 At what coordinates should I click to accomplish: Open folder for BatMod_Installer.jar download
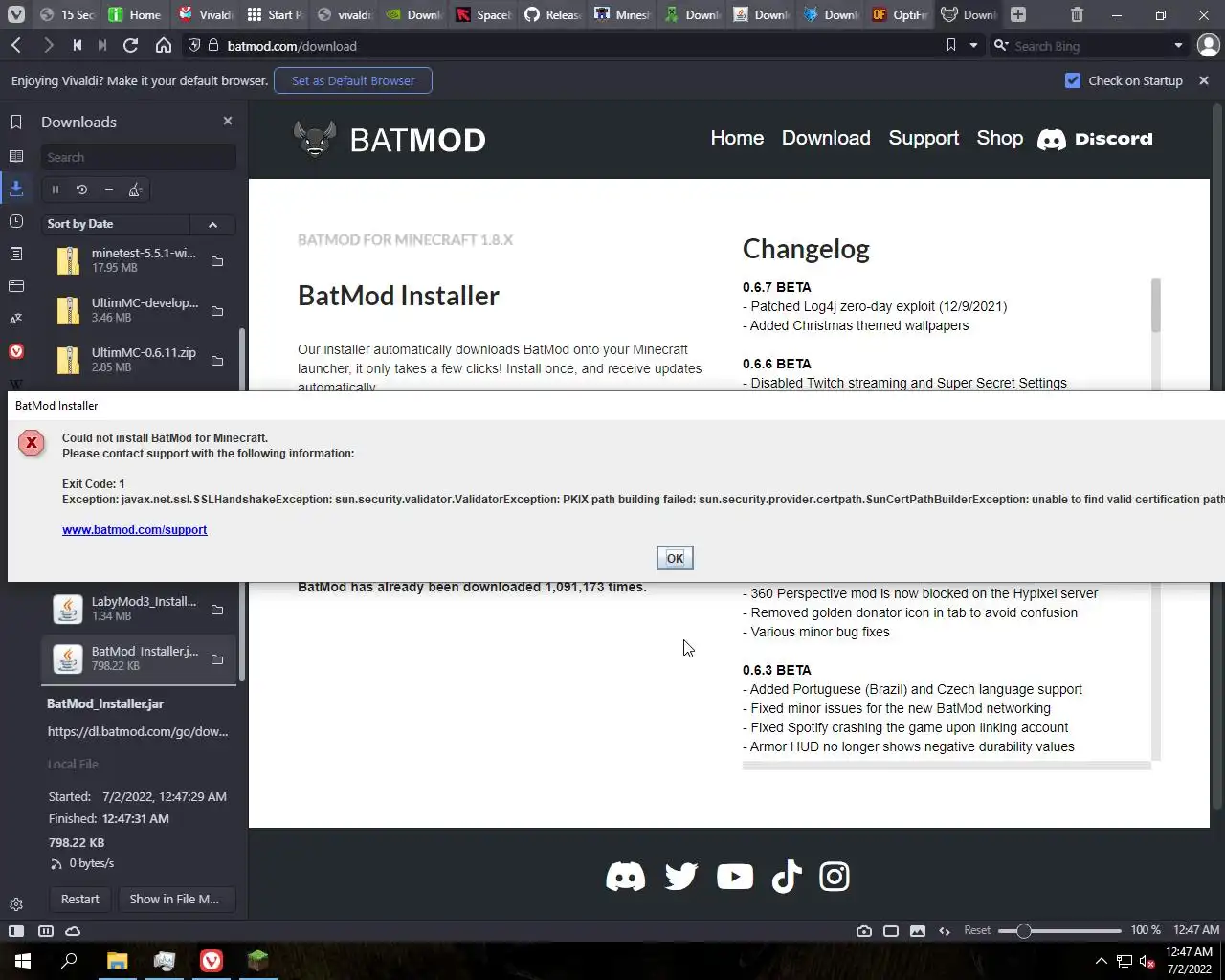click(x=217, y=659)
